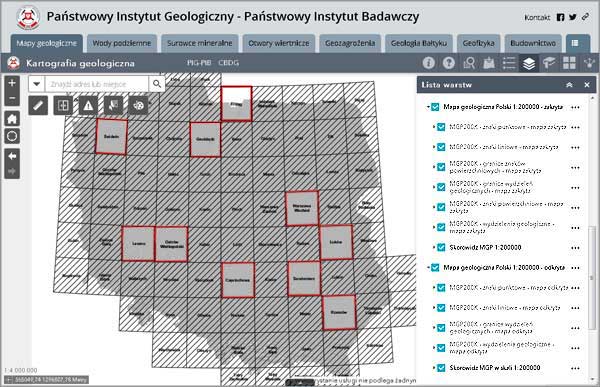Image resolution: width=600 pixels, height=387 pixels.
Task: Switch to Geofizyka tab
Action: click(x=478, y=43)
